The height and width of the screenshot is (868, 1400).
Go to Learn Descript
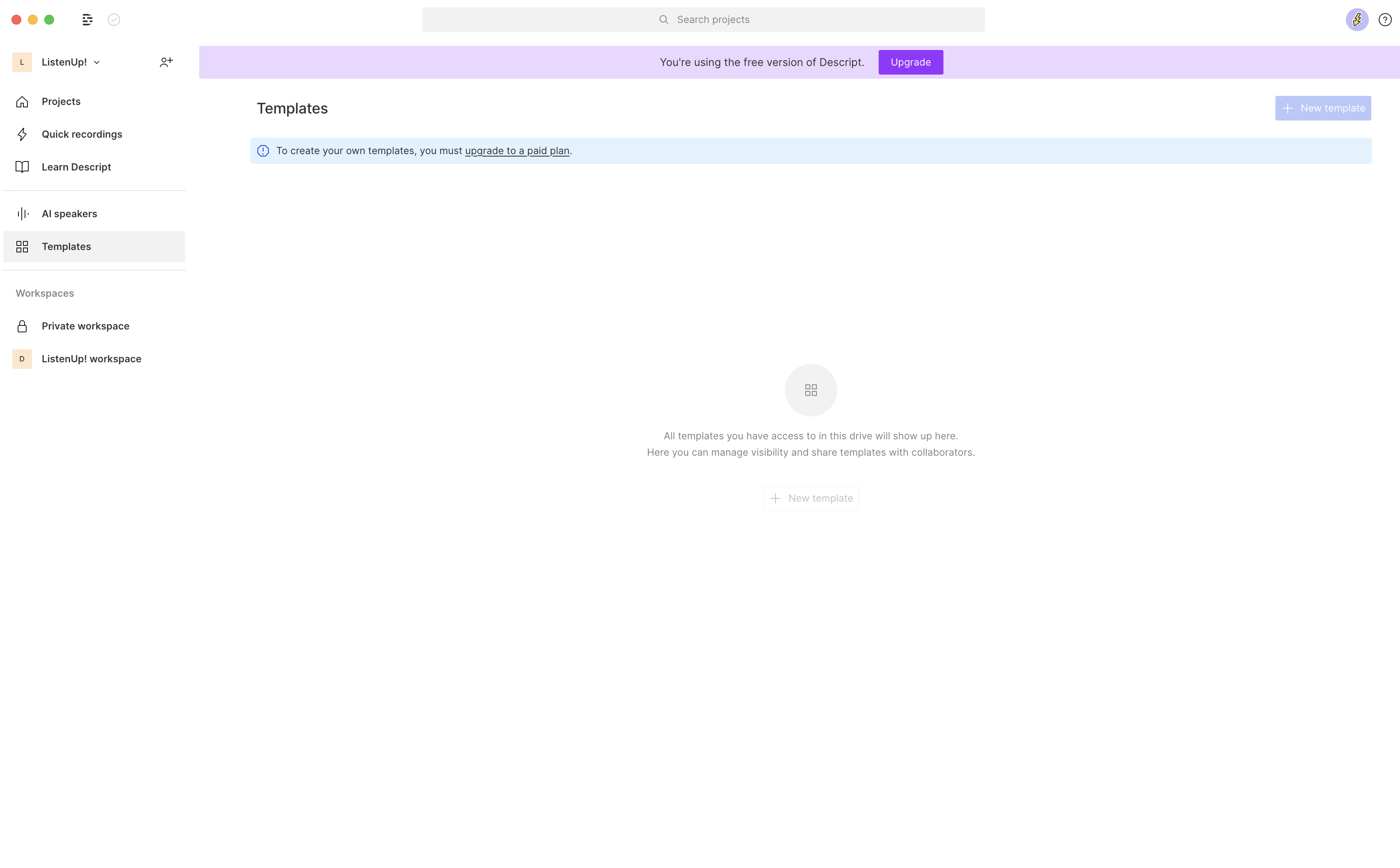(x=94, y=167)
